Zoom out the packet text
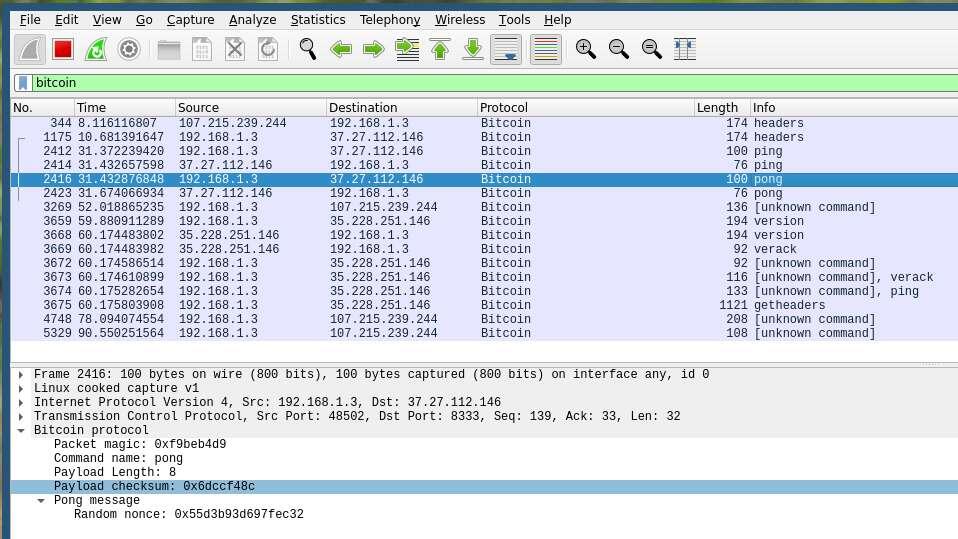958x539 pixels. (618, 50)
